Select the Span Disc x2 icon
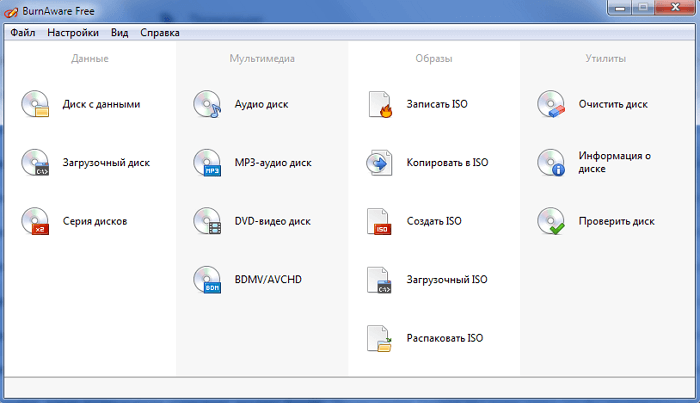The height and width of the screenshot is (403, 700). click(35, 220)
